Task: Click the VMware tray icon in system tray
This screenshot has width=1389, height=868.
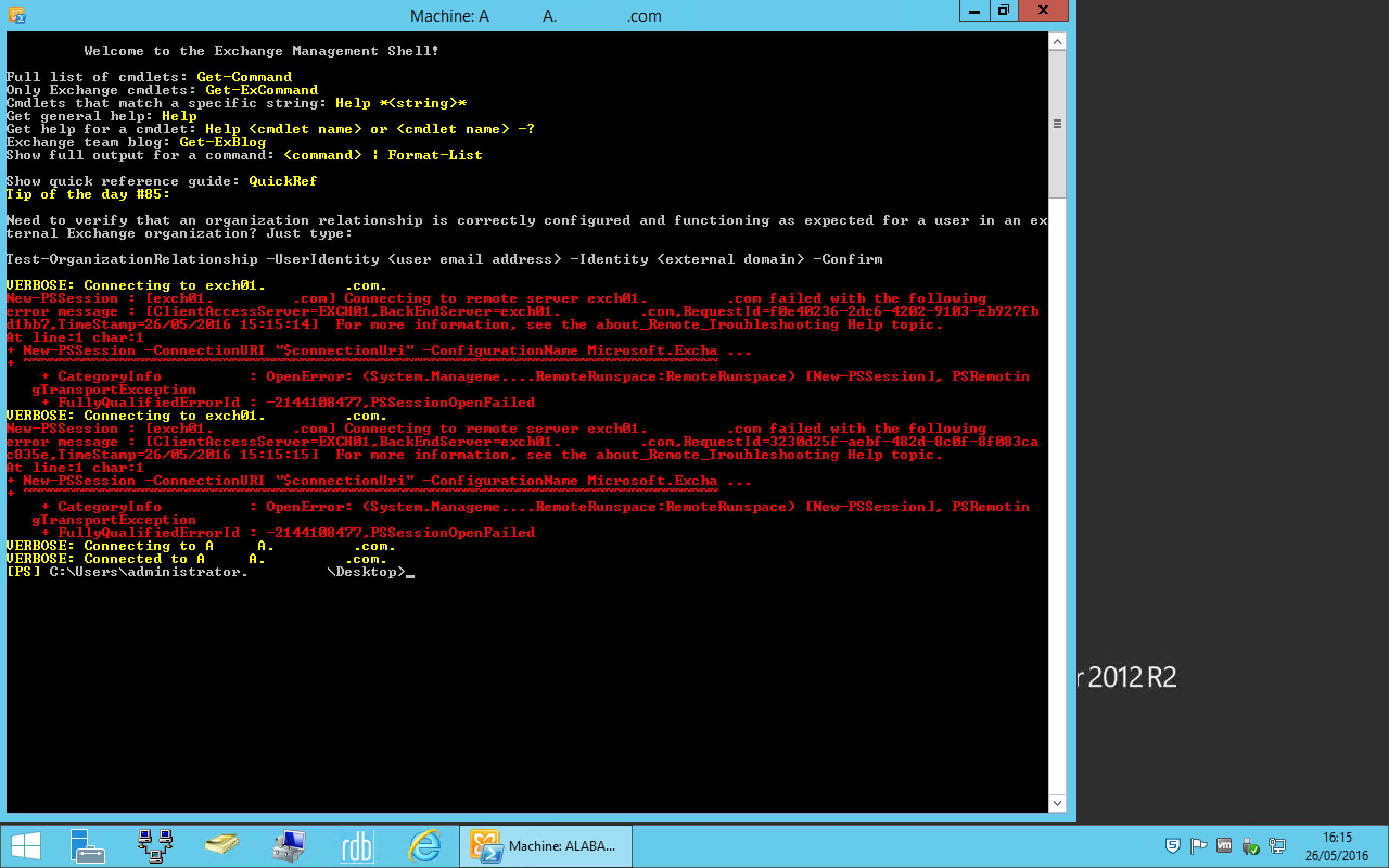Action: pos(1224,845)
